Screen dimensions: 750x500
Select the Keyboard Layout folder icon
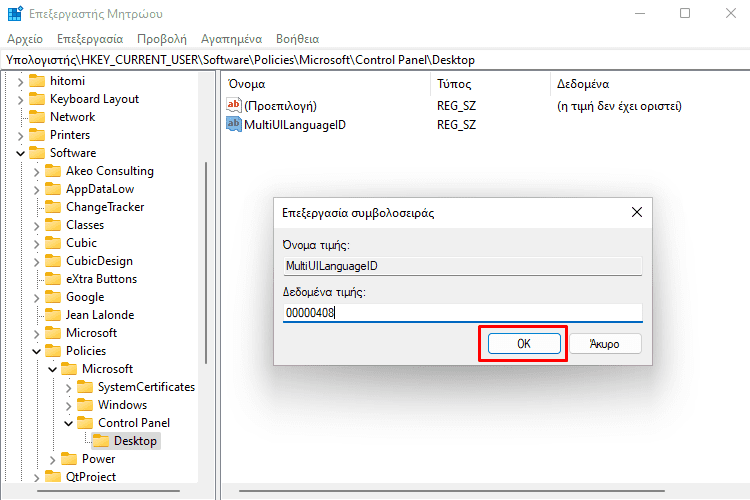[37, 99]
